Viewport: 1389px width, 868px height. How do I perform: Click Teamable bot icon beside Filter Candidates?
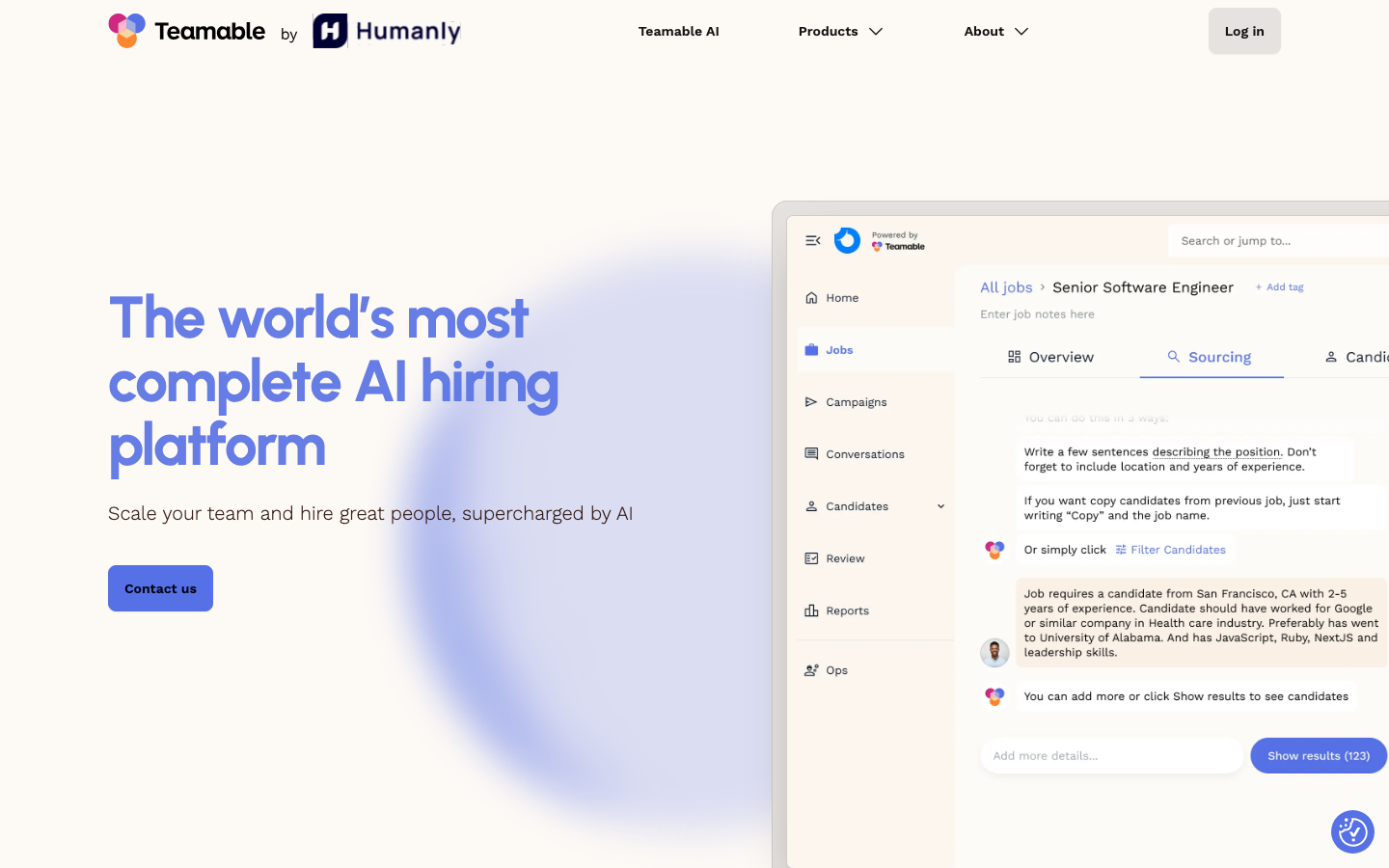click(994, 550)
